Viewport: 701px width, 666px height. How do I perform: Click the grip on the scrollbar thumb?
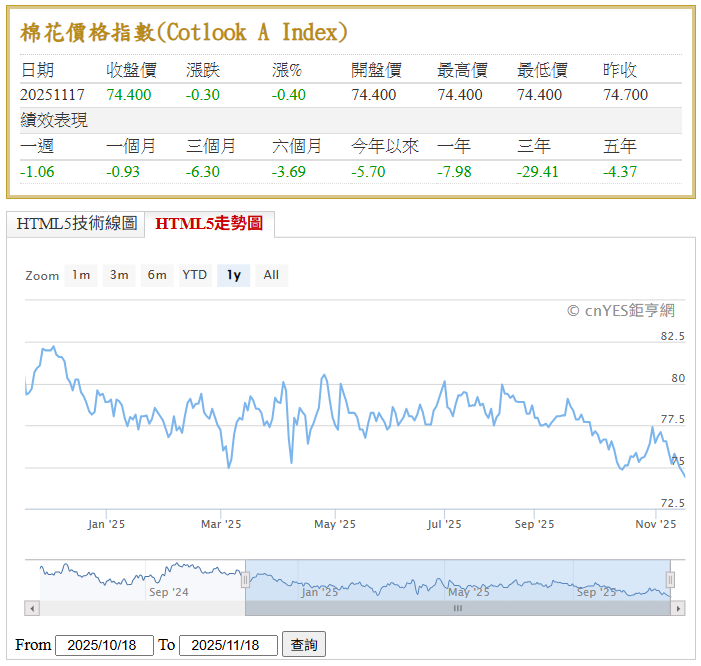point(458,608)
